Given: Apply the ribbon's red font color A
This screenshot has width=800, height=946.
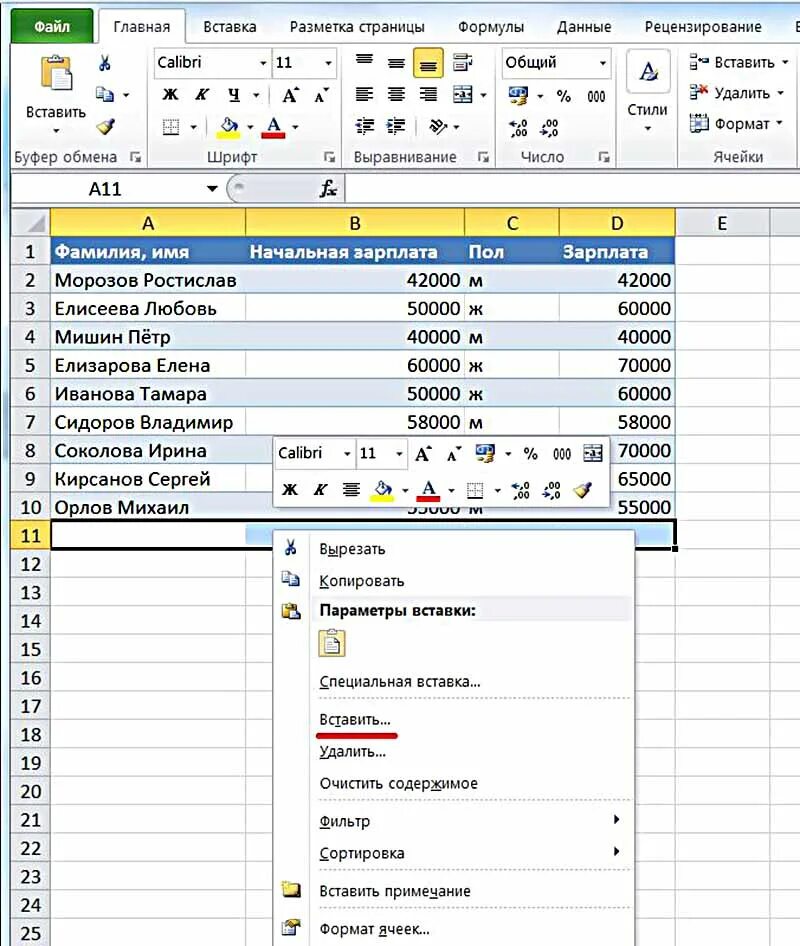Looking at the screenshot, I should pos(273,127).
